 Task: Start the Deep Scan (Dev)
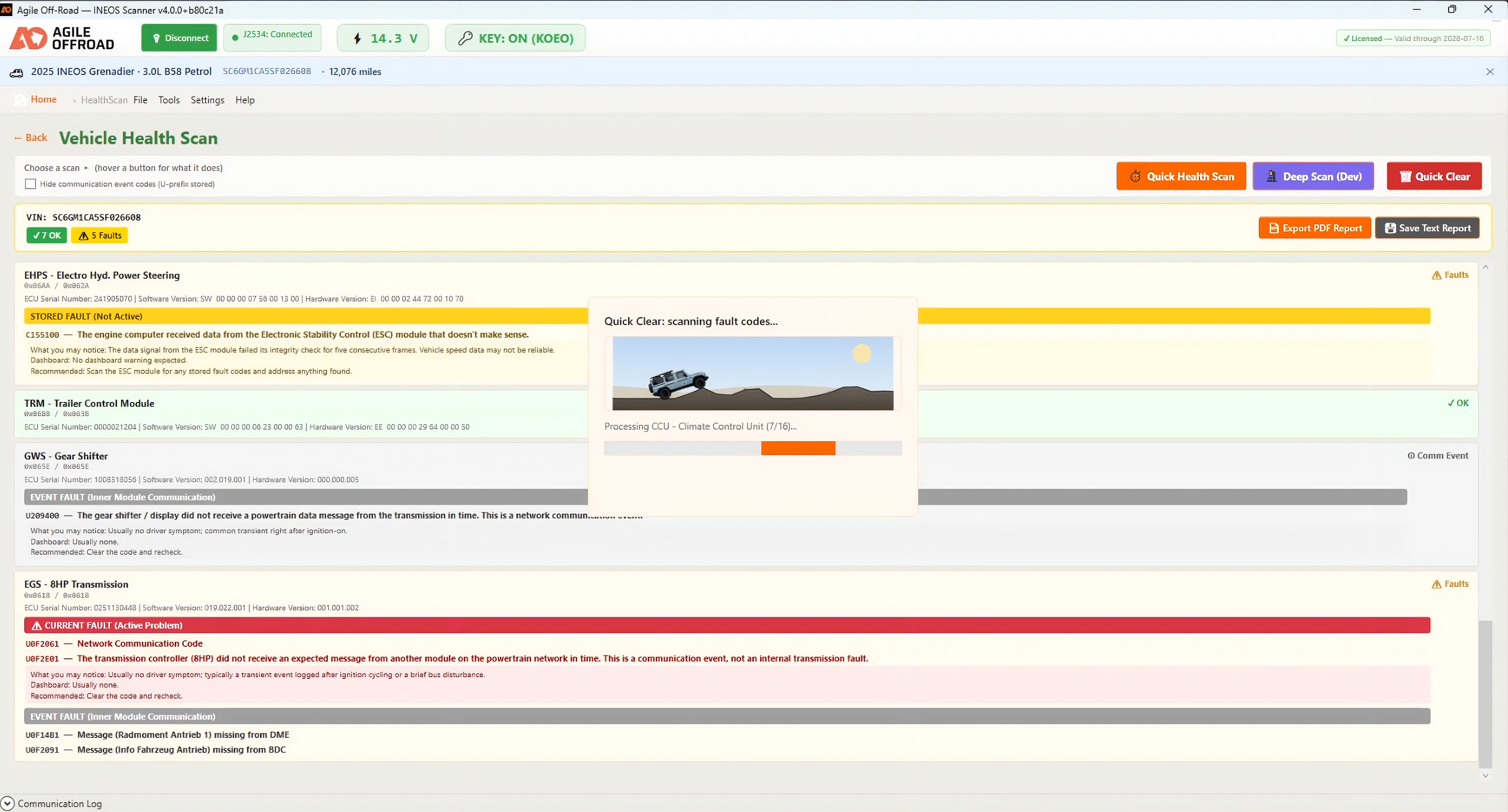(x=1313, y=176)
